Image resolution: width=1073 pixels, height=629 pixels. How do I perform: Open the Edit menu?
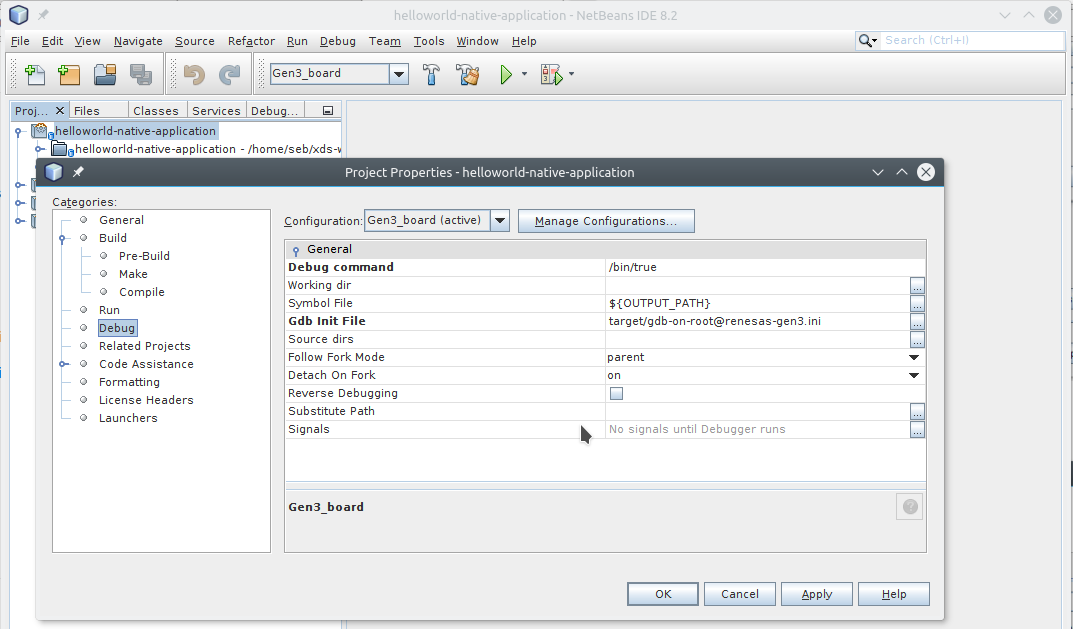pyautogui.click(x=52, y=41)
